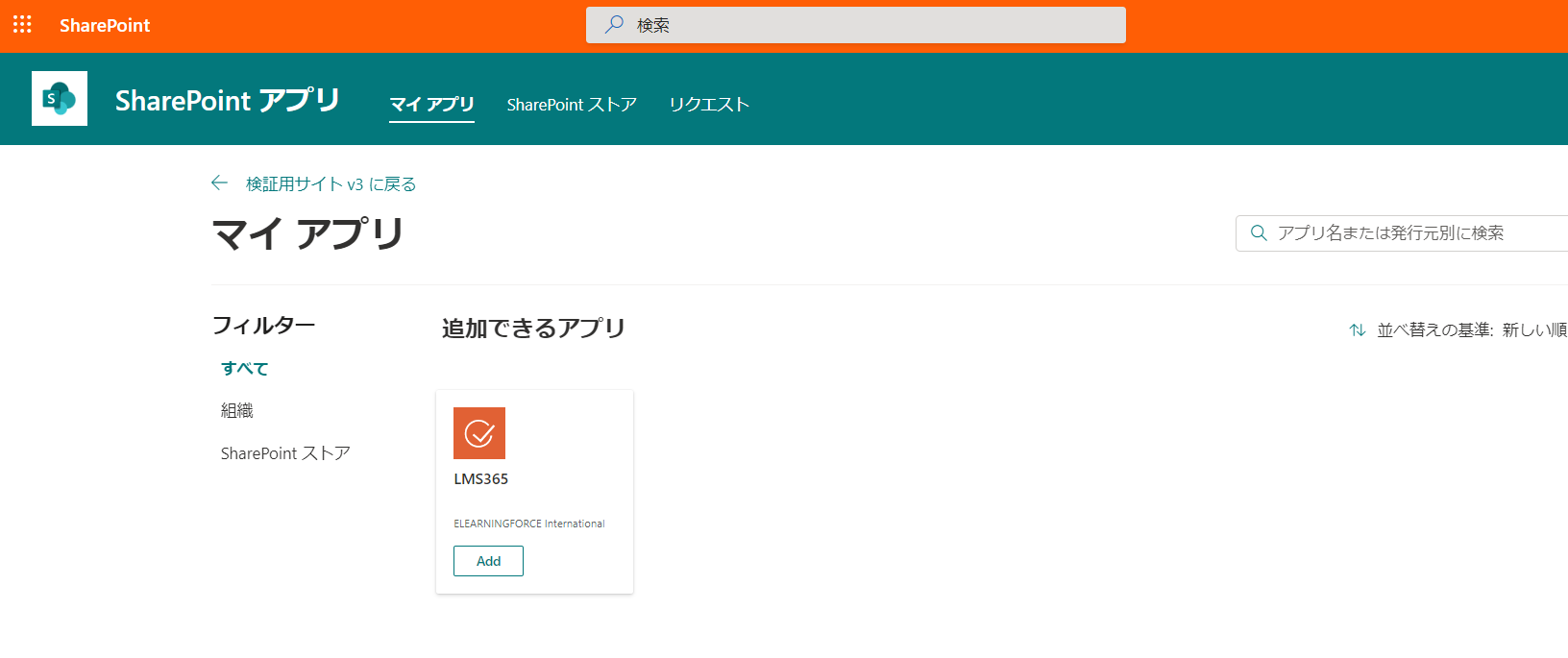1568x658 pixels.
Task: Select SharePoint ストア filter in sidebar
Action: (285, 452)
